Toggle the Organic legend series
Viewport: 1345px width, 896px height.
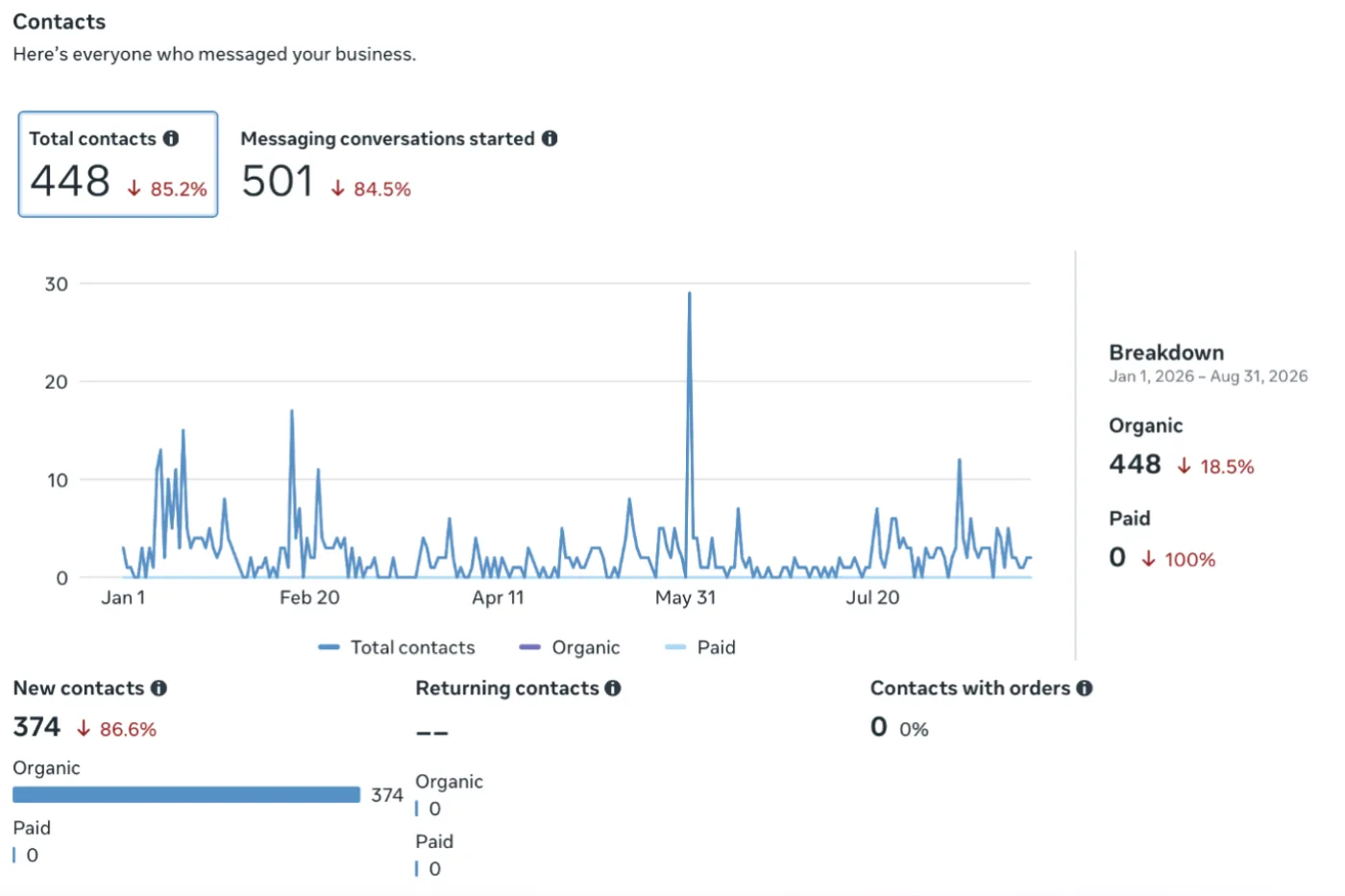[x=570, y=647]
